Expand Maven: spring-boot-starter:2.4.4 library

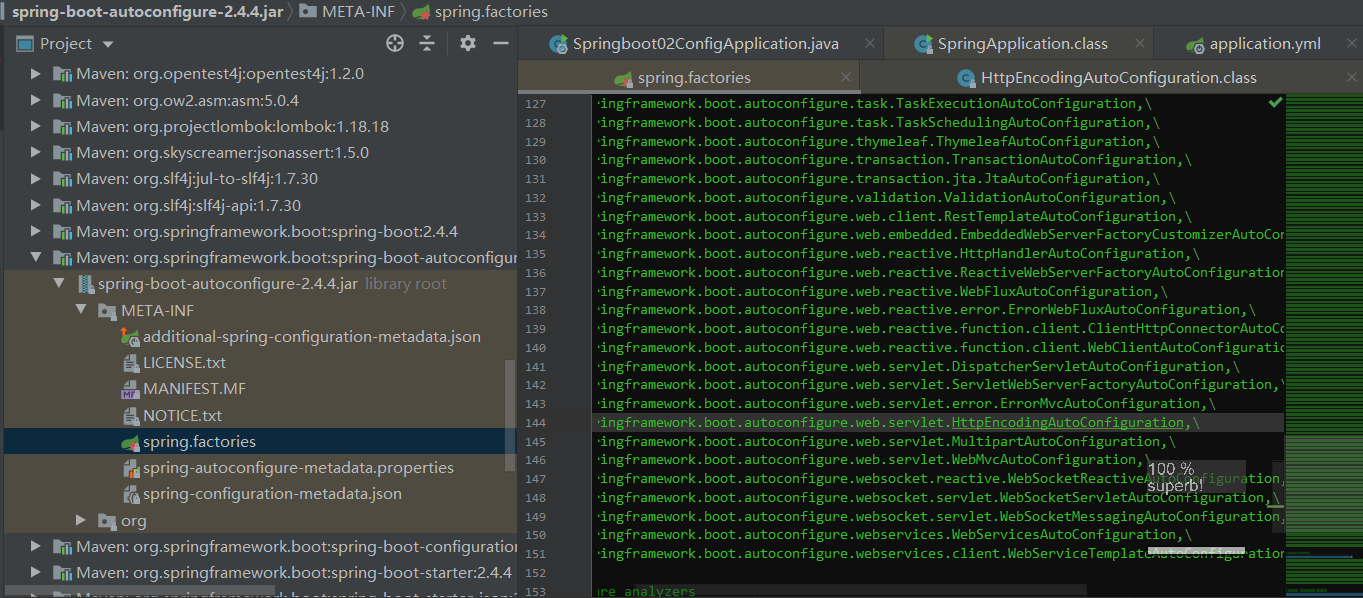[x=37, y=573]
